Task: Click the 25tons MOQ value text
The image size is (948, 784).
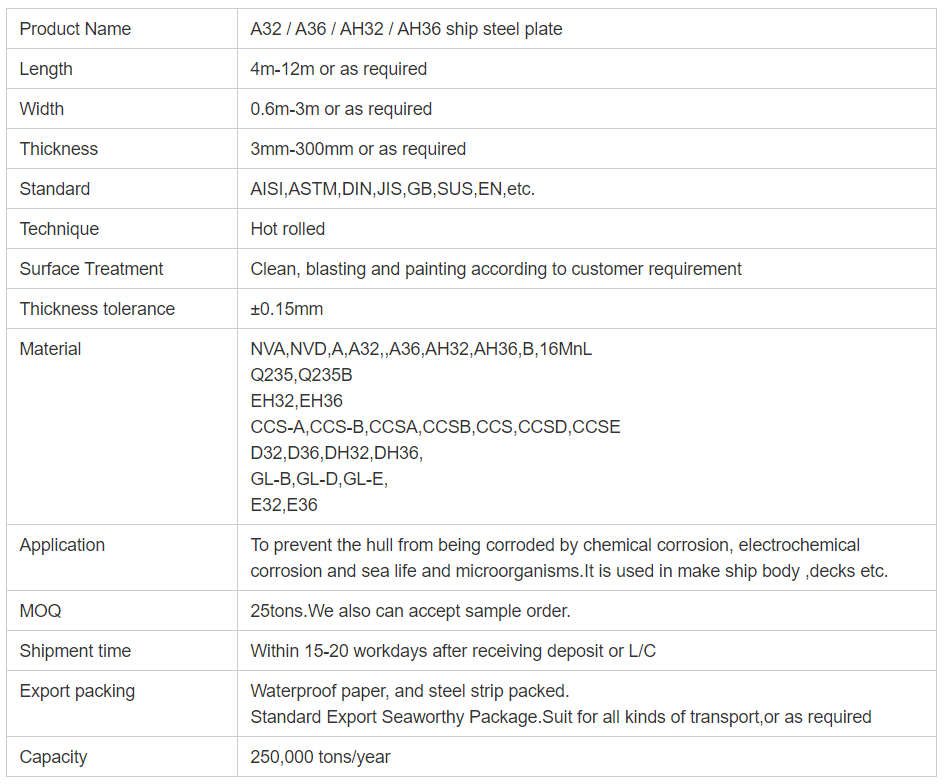Action: point(410,611)
